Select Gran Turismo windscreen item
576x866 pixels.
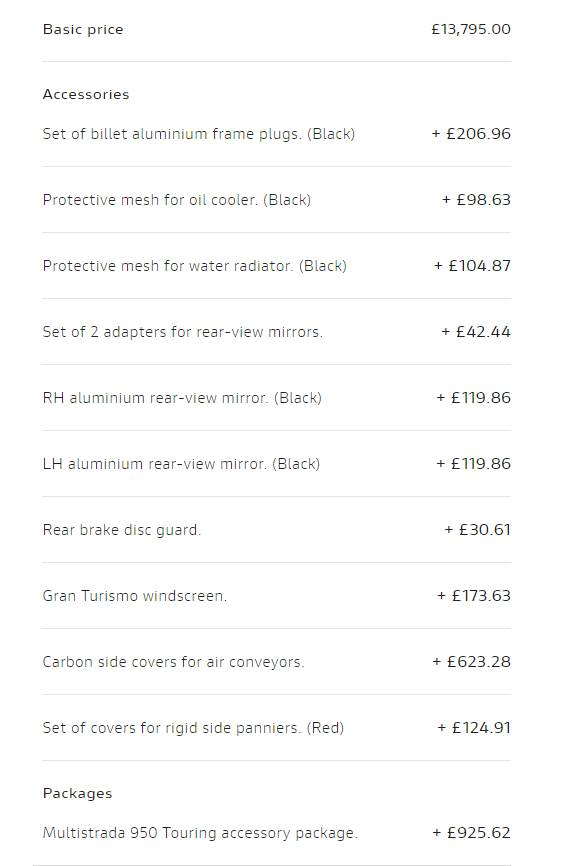tap(135, 596)
